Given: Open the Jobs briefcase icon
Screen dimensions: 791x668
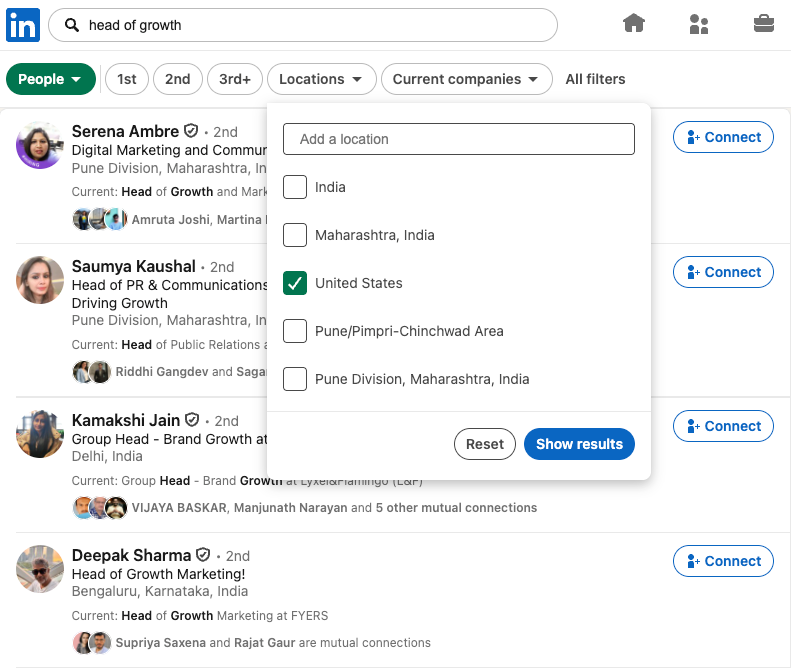Looking at the screenshot, I should [x=764, y=23].
